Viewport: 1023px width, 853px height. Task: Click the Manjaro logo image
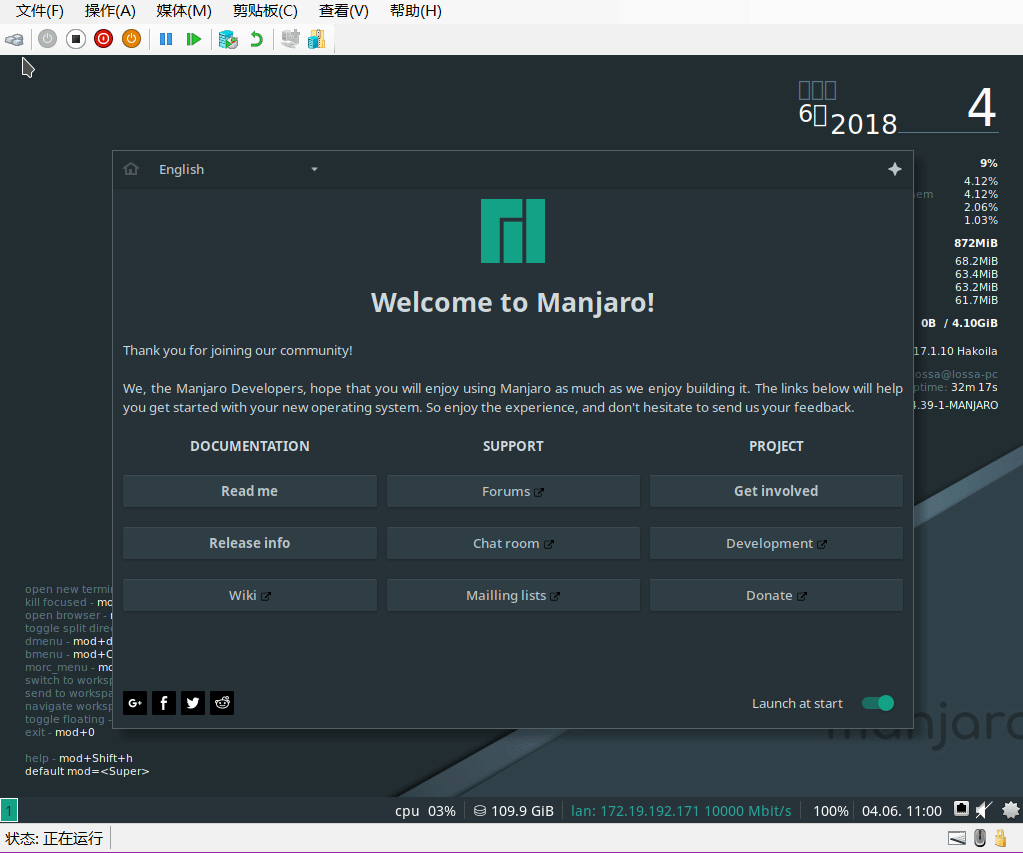click(513, 231)
